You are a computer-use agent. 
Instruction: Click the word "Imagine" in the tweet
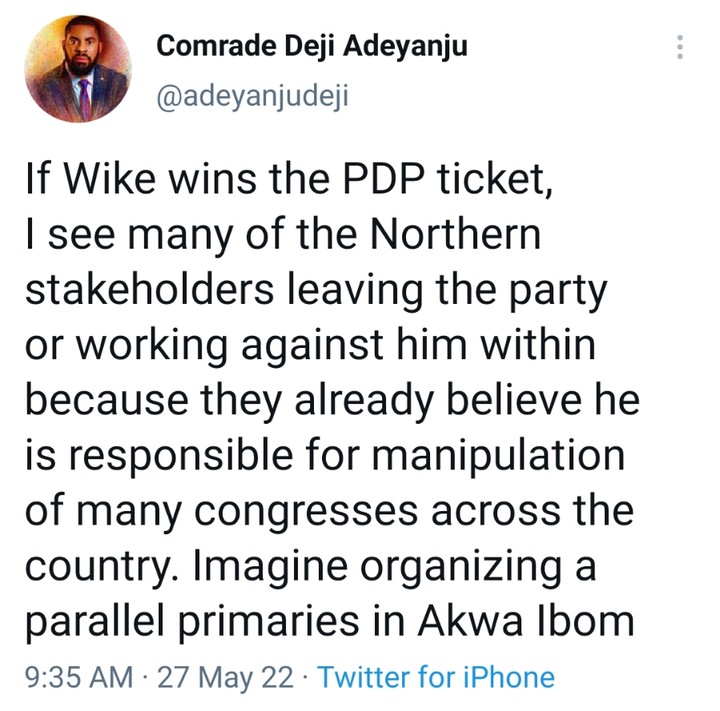(256, 565)
